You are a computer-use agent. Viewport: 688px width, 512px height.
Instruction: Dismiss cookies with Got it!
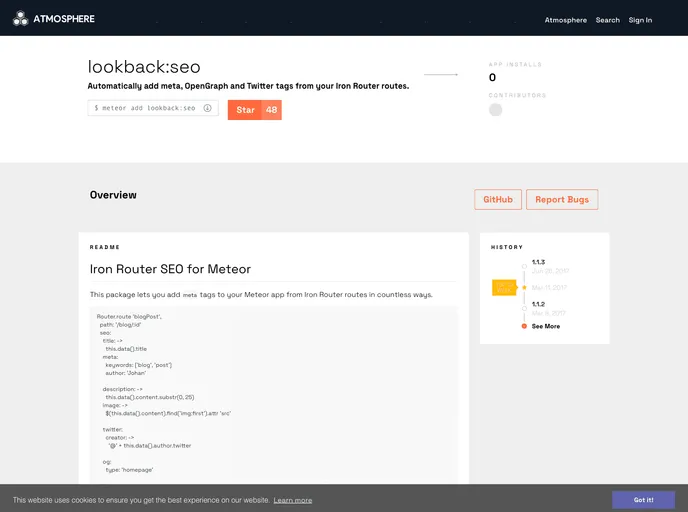643,500
